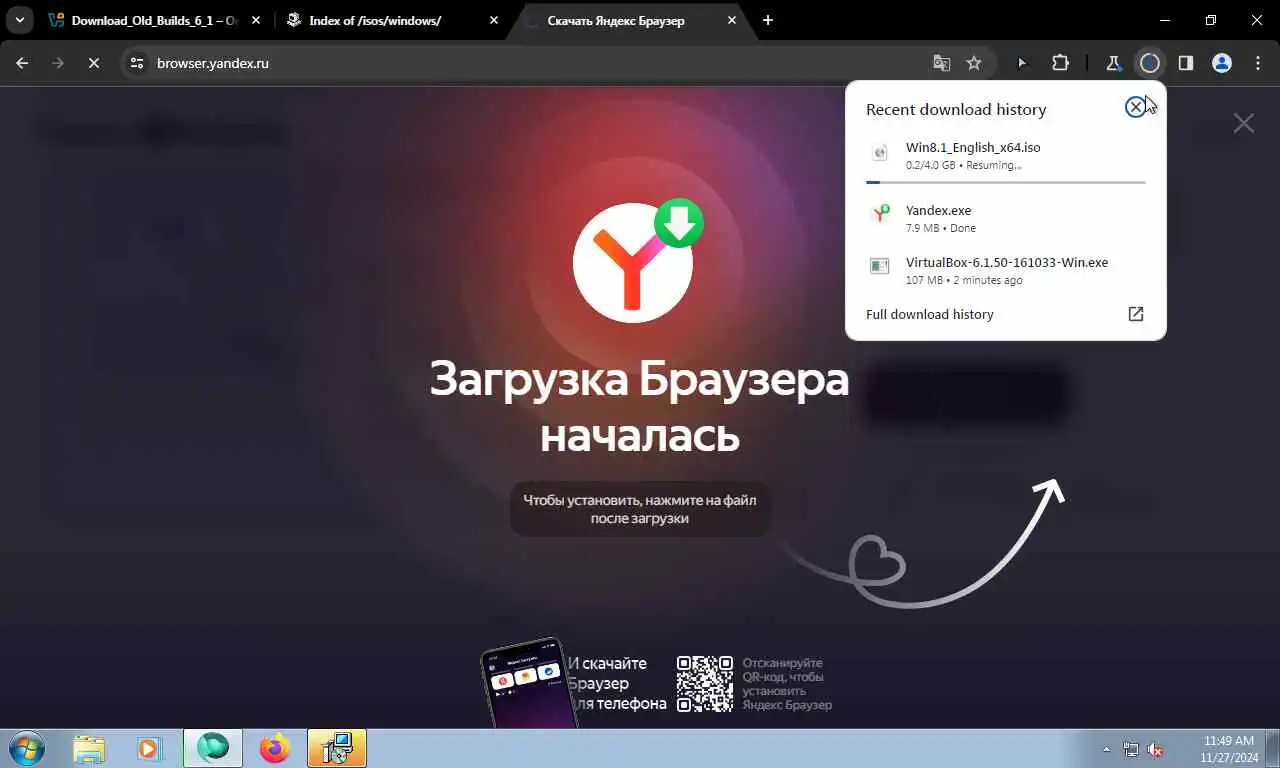
Task: Click the QR code for mobile browser
Action: (x=705, y=684)
